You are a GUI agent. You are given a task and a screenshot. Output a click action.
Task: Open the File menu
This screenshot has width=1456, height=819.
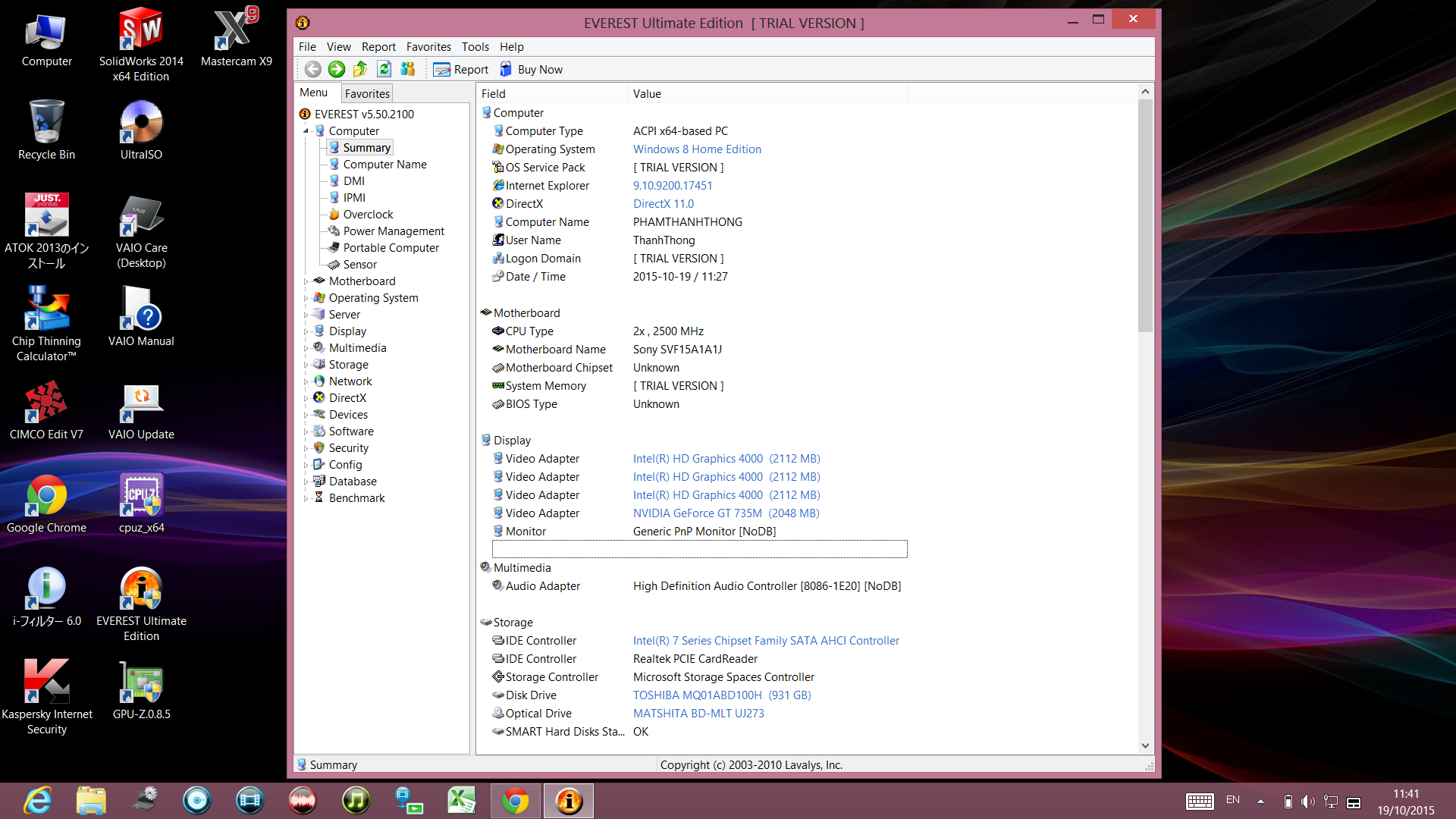(307, 47)
